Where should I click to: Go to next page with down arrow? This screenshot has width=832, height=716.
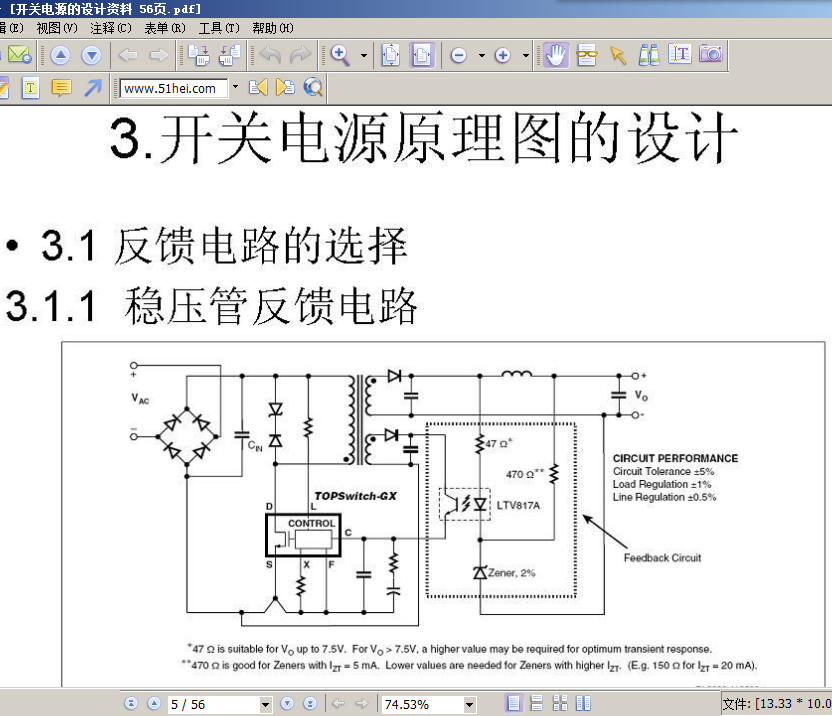point(91,55)
